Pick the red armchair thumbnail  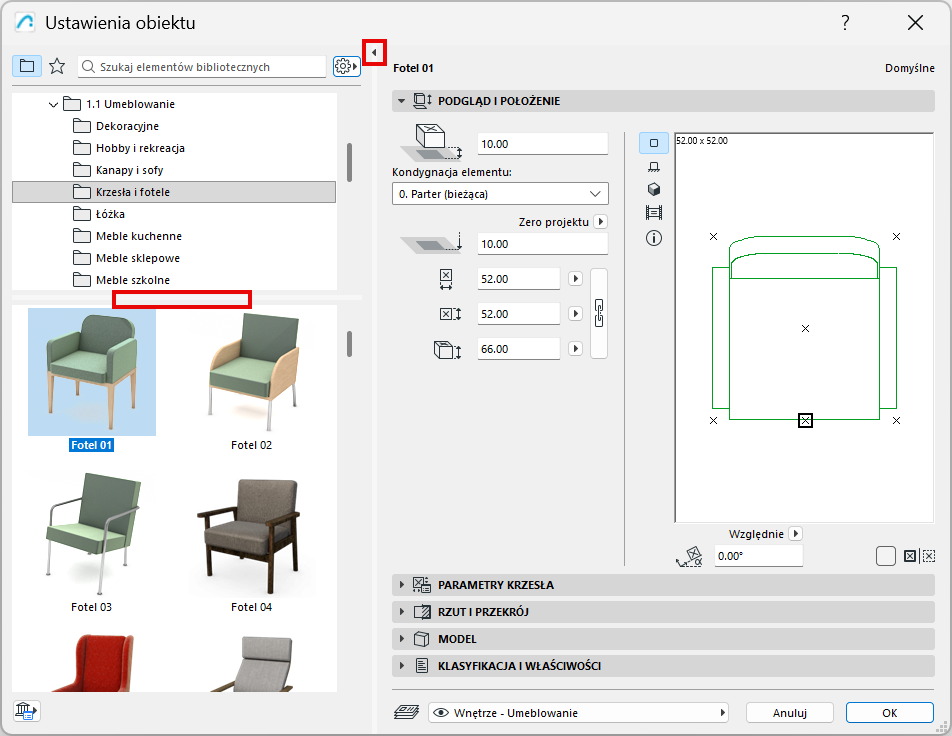point(92,662)
